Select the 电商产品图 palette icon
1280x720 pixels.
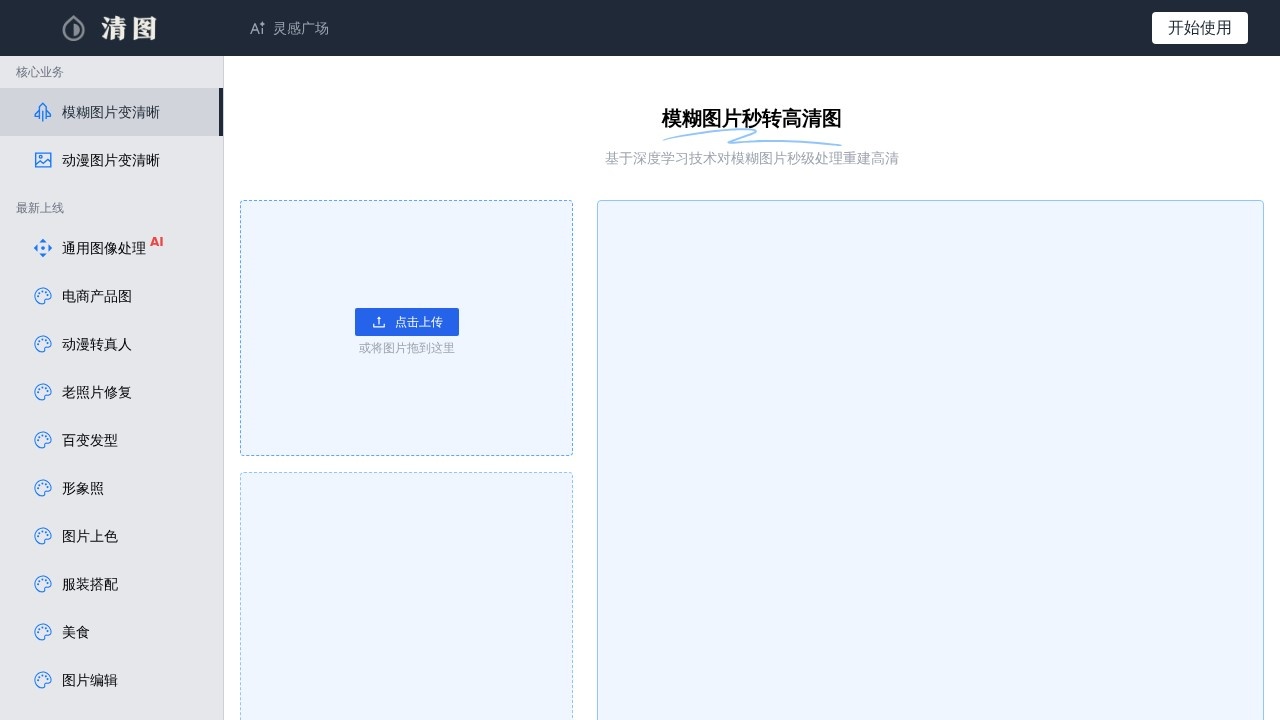(42, 296)
